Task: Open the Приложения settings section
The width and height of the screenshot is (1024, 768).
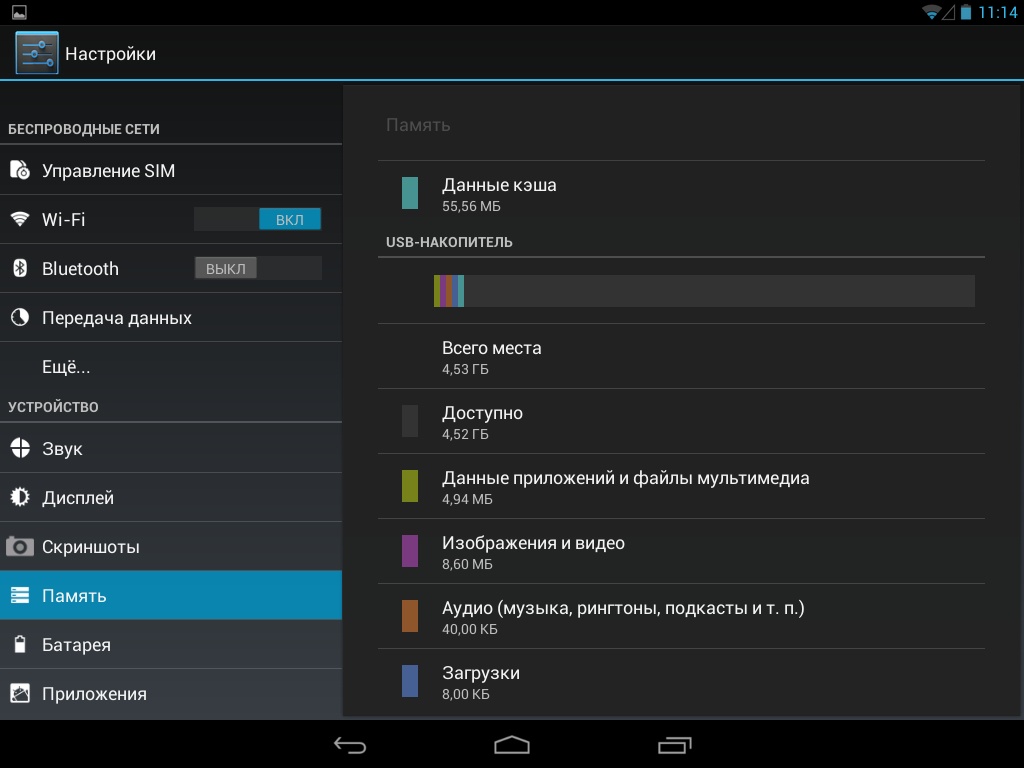Action: [170, 694]
